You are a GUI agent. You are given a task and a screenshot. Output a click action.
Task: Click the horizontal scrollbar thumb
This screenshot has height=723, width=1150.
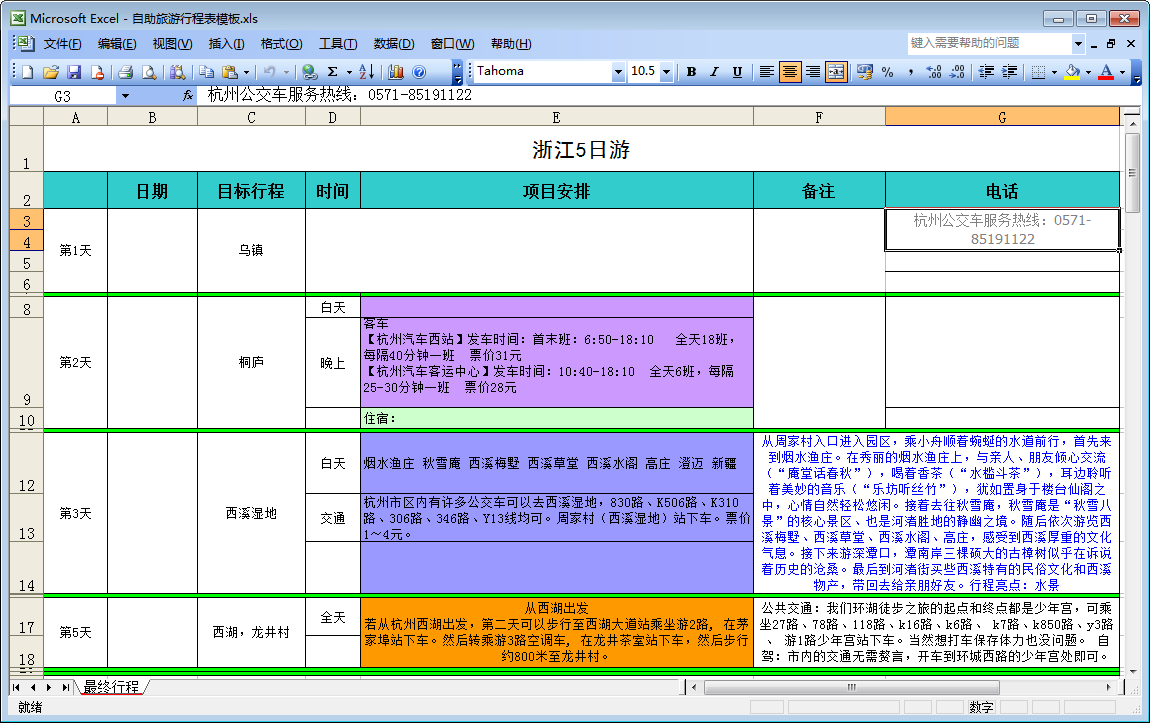click(851, 687)
